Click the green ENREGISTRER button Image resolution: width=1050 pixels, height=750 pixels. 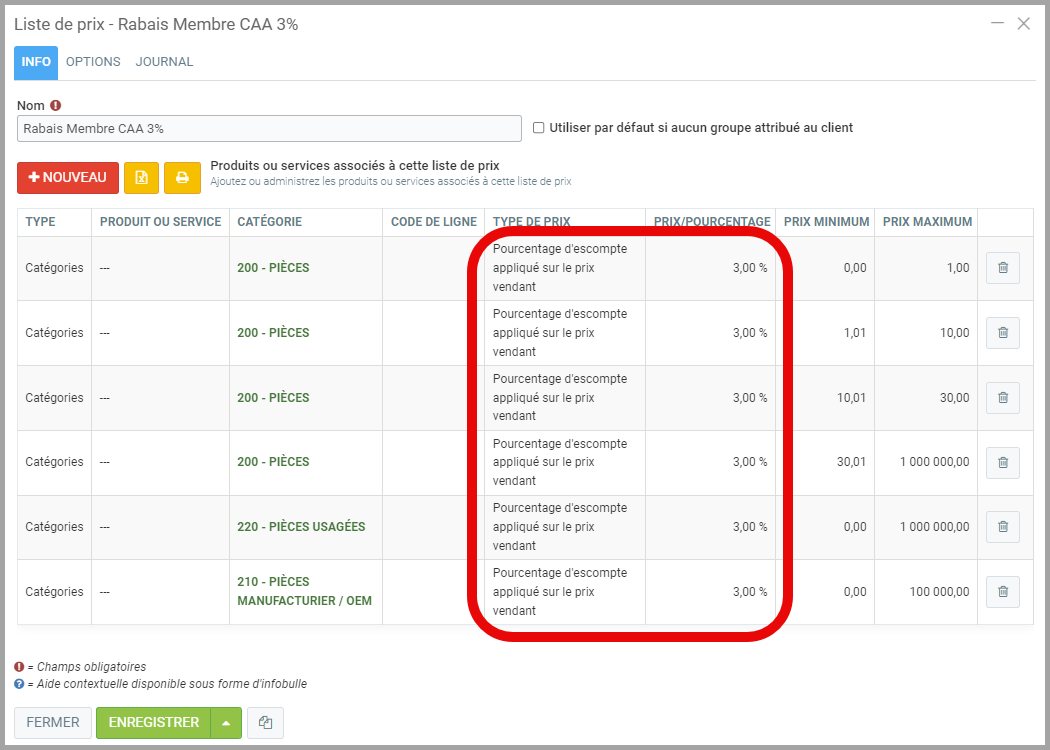tap(153, 723)
